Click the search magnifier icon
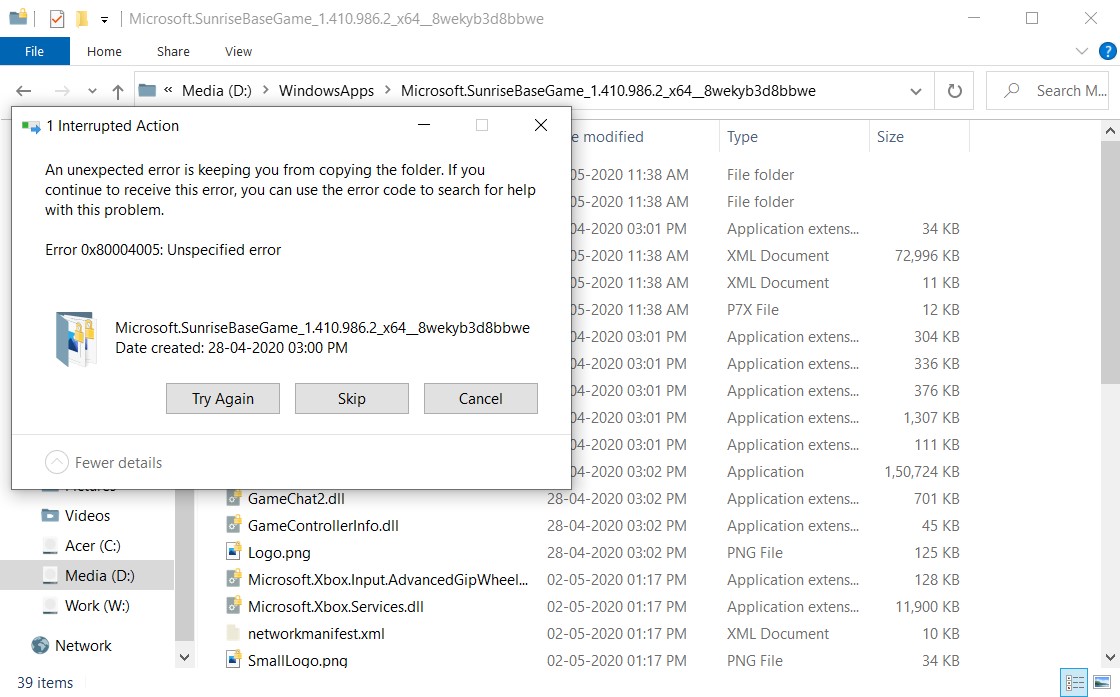 [1011, 91]
